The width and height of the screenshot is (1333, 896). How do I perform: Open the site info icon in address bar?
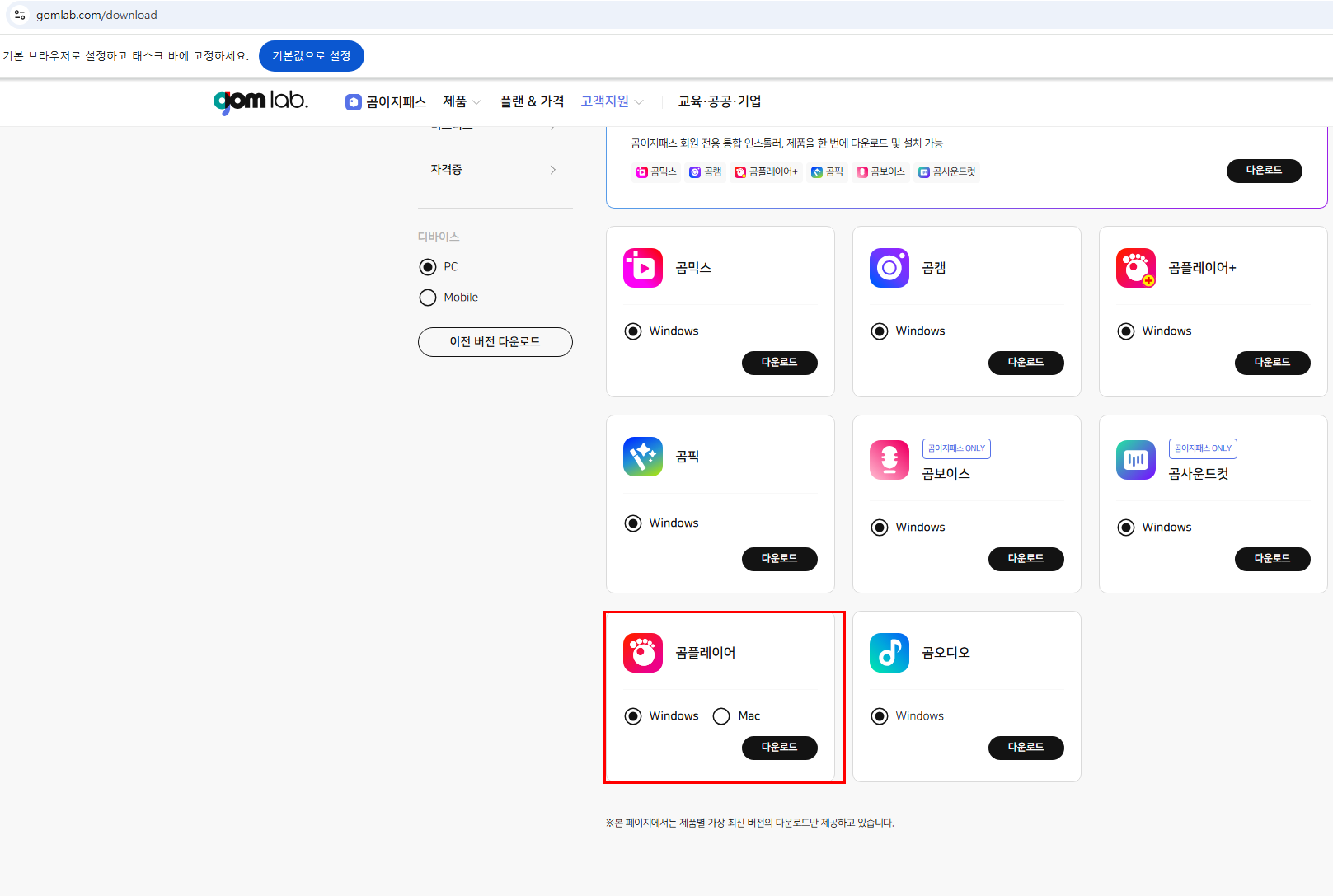click(20, 15)
